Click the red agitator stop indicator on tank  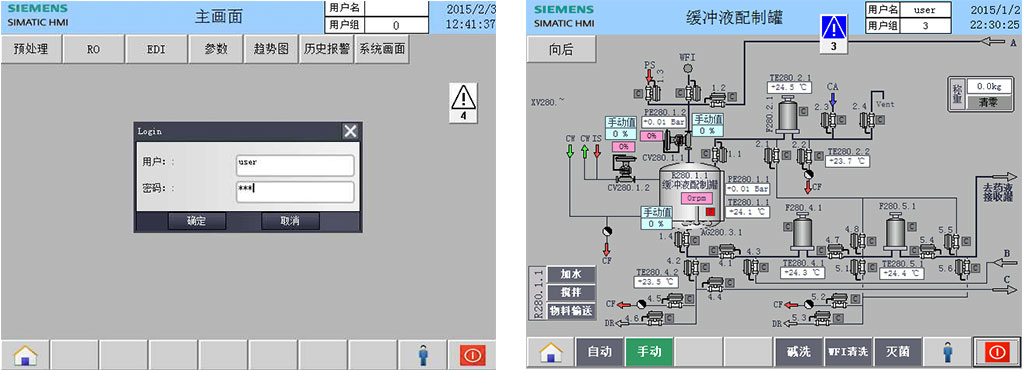click(x=711, y=211)
